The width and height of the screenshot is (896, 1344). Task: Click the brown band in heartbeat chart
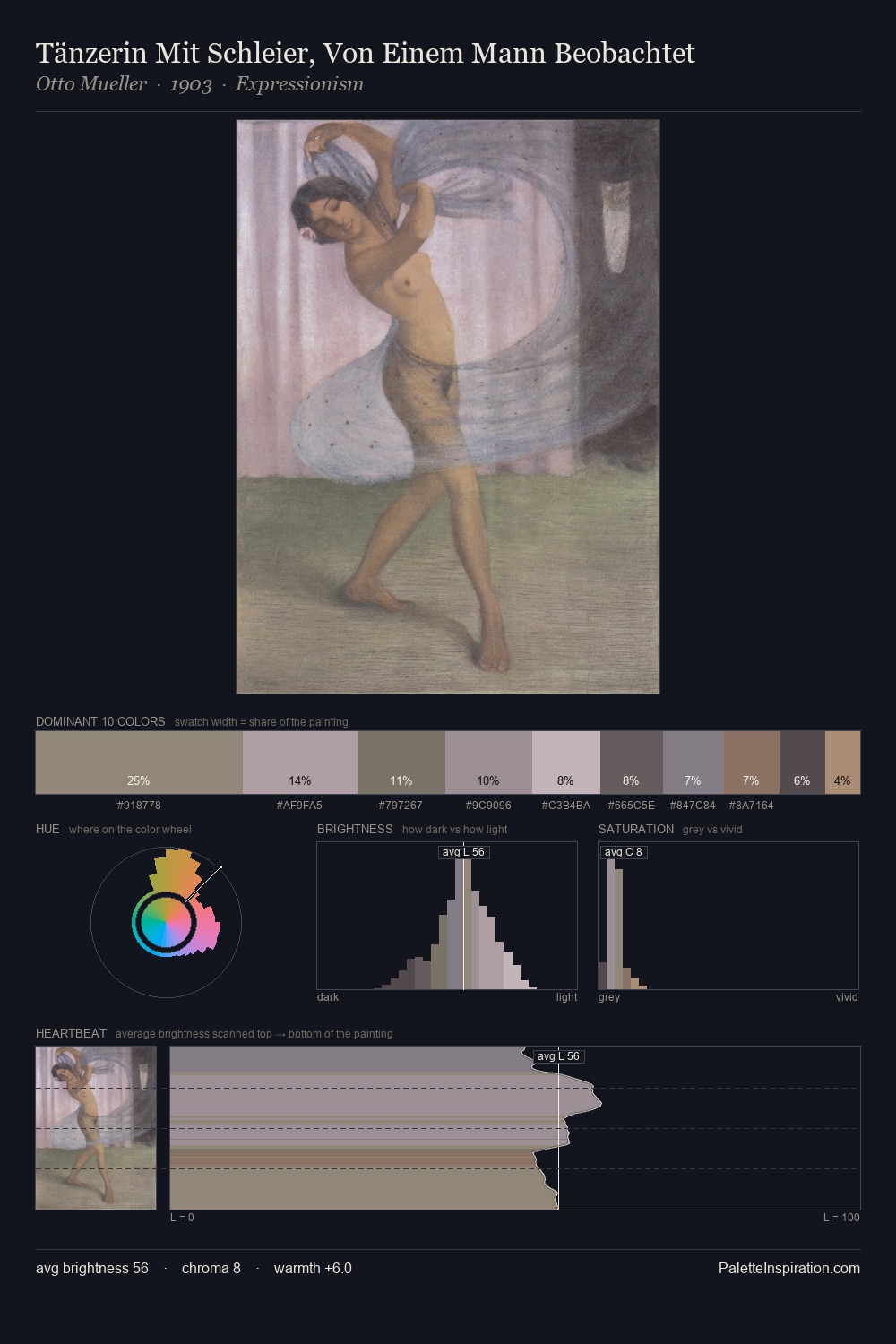coord(354,1160)
